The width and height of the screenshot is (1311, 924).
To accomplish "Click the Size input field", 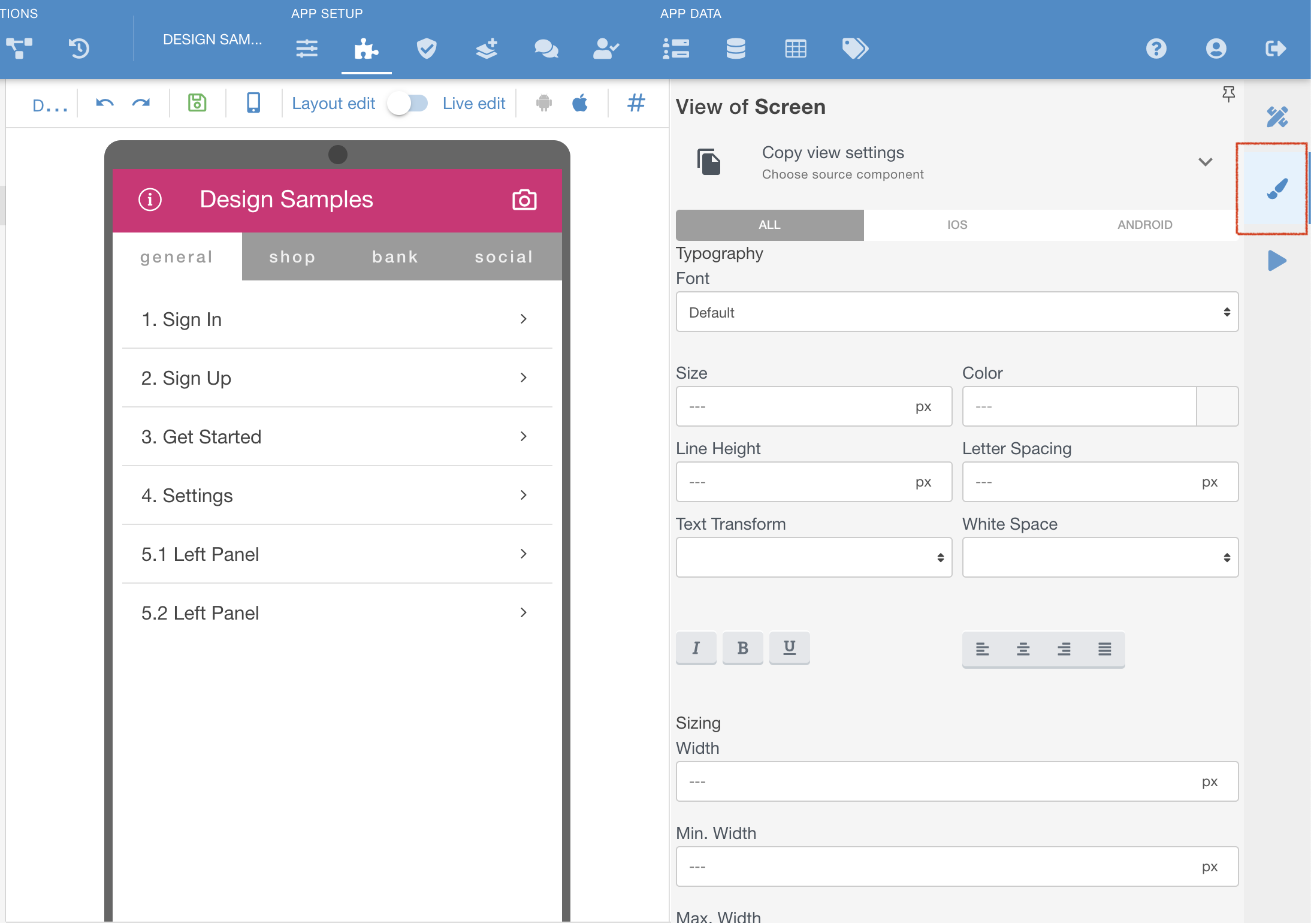I will pos(814,406).
